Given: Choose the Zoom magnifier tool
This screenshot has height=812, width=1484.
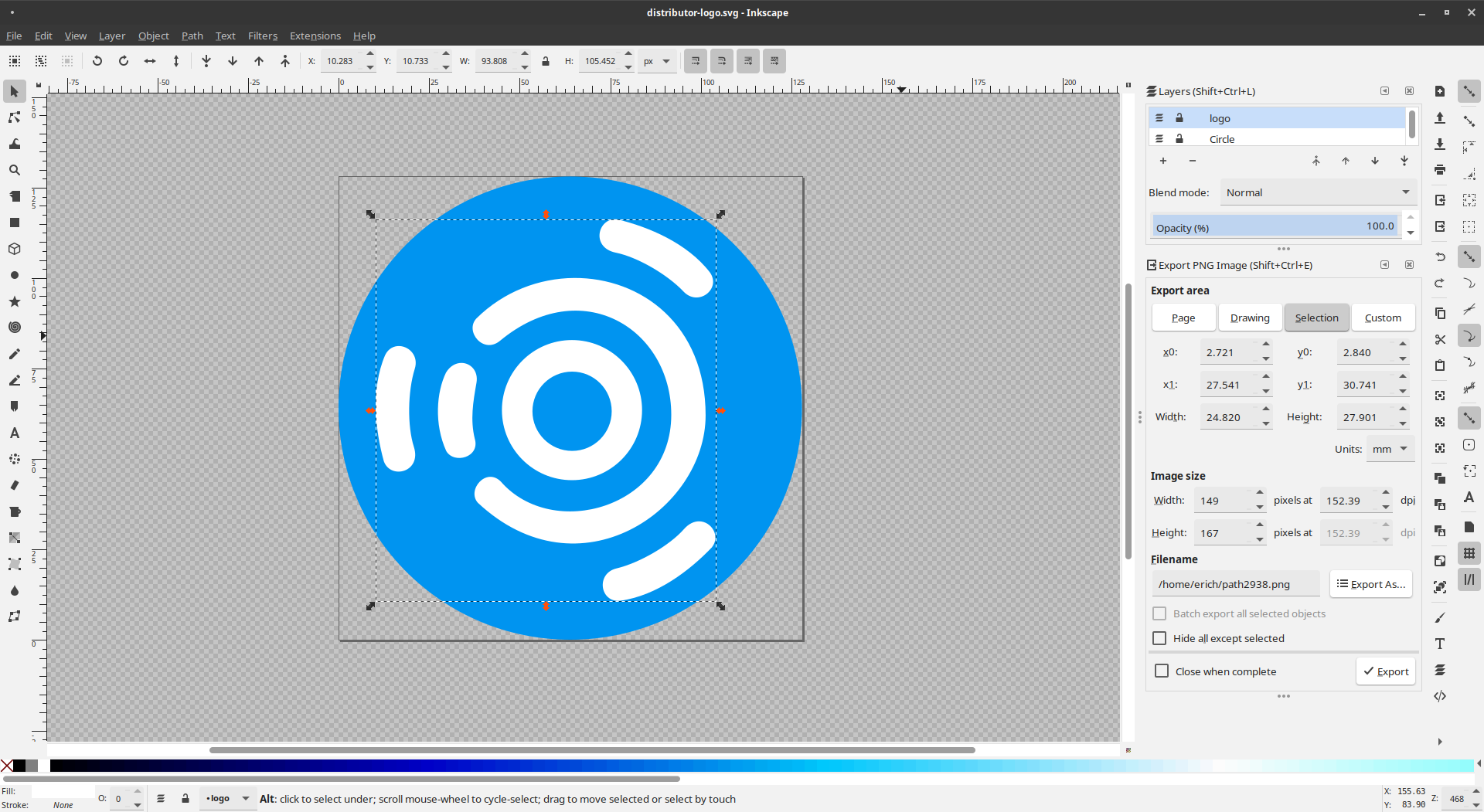Looking at the screenshot, I should [x=14, y=170].
